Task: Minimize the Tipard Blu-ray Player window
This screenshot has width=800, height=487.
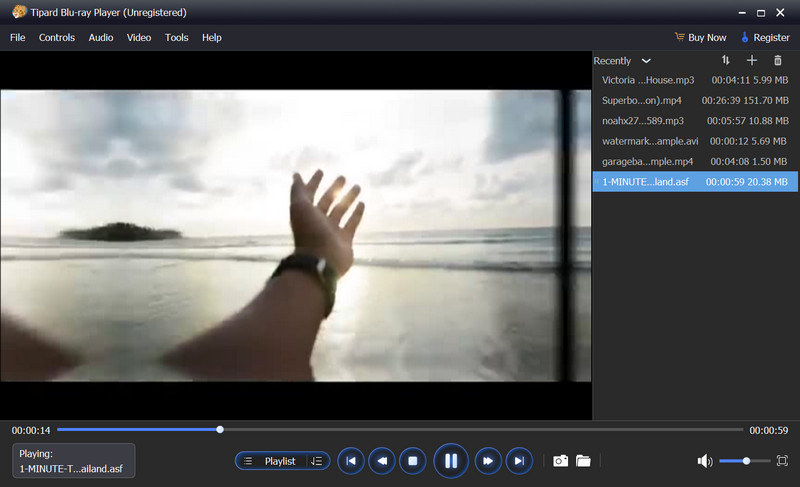Action: 742,13
